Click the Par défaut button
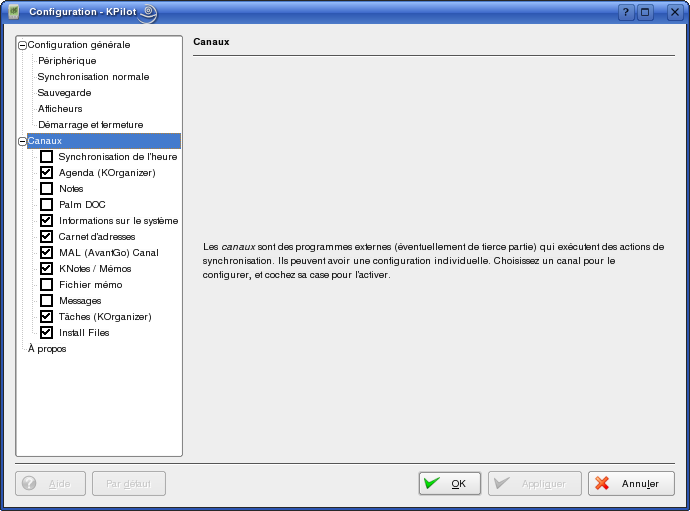Viewport: 690px width, 511px height. tap(129, 484)
